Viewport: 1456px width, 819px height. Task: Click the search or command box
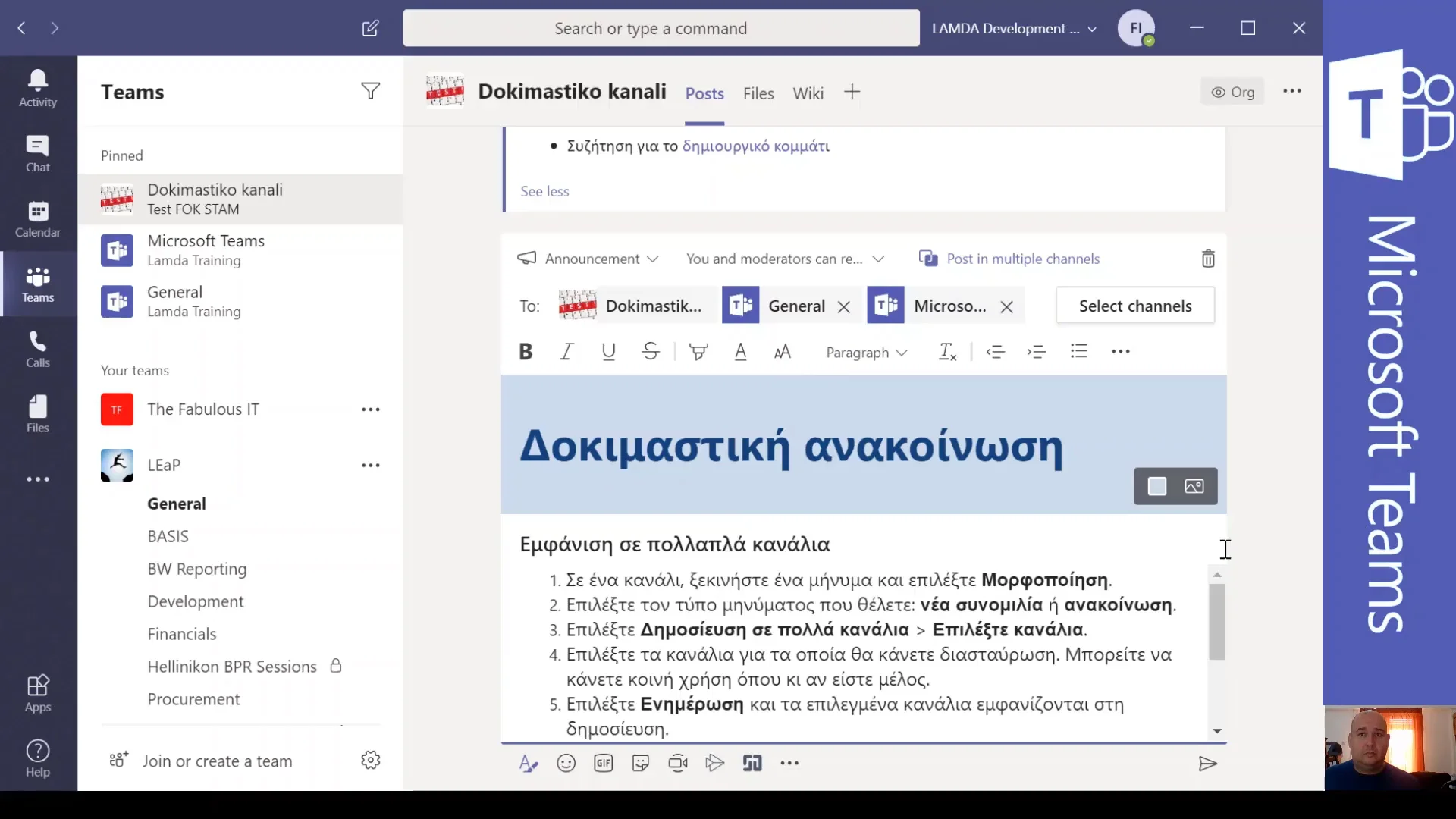tap(661, 29)
